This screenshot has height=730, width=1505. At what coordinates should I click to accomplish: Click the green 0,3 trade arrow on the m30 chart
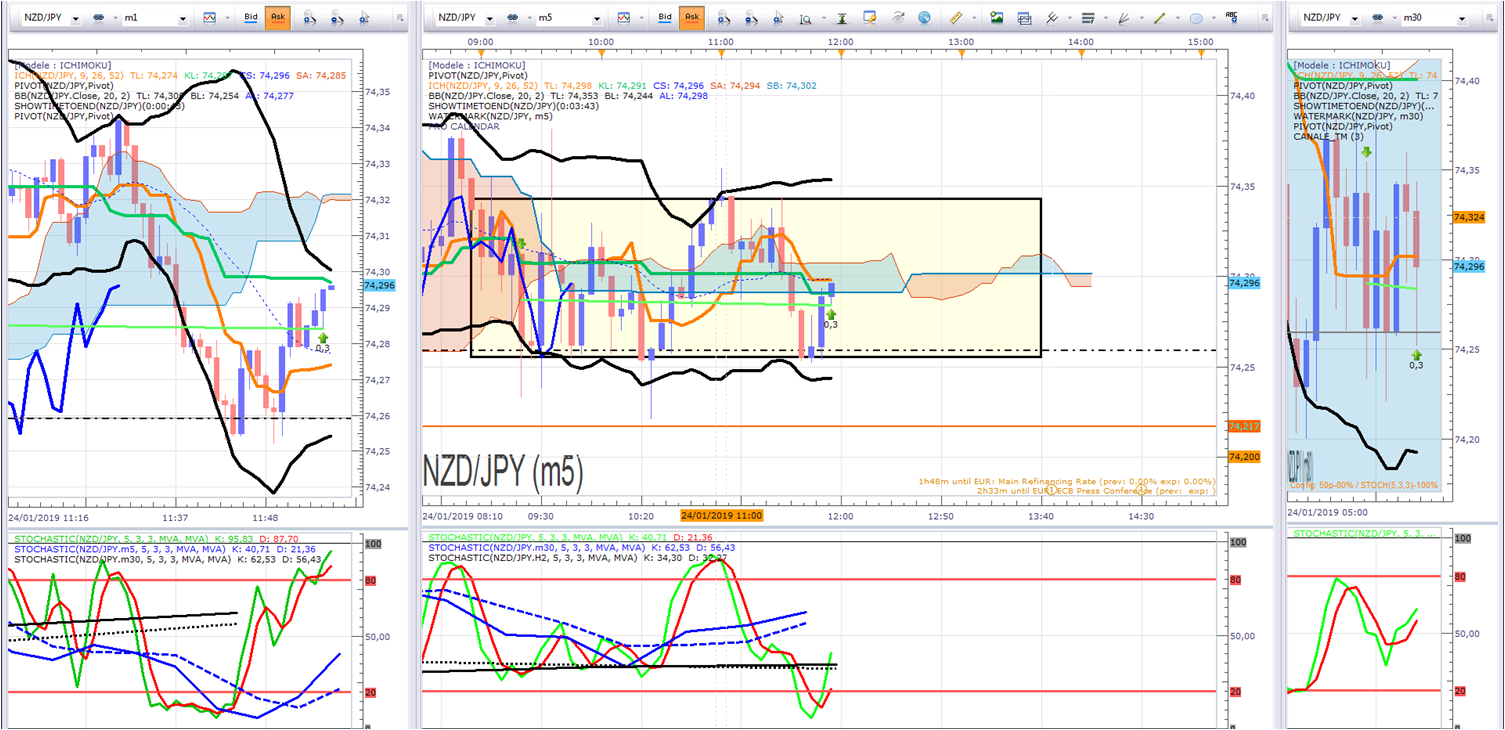[x=1416, y=355]
